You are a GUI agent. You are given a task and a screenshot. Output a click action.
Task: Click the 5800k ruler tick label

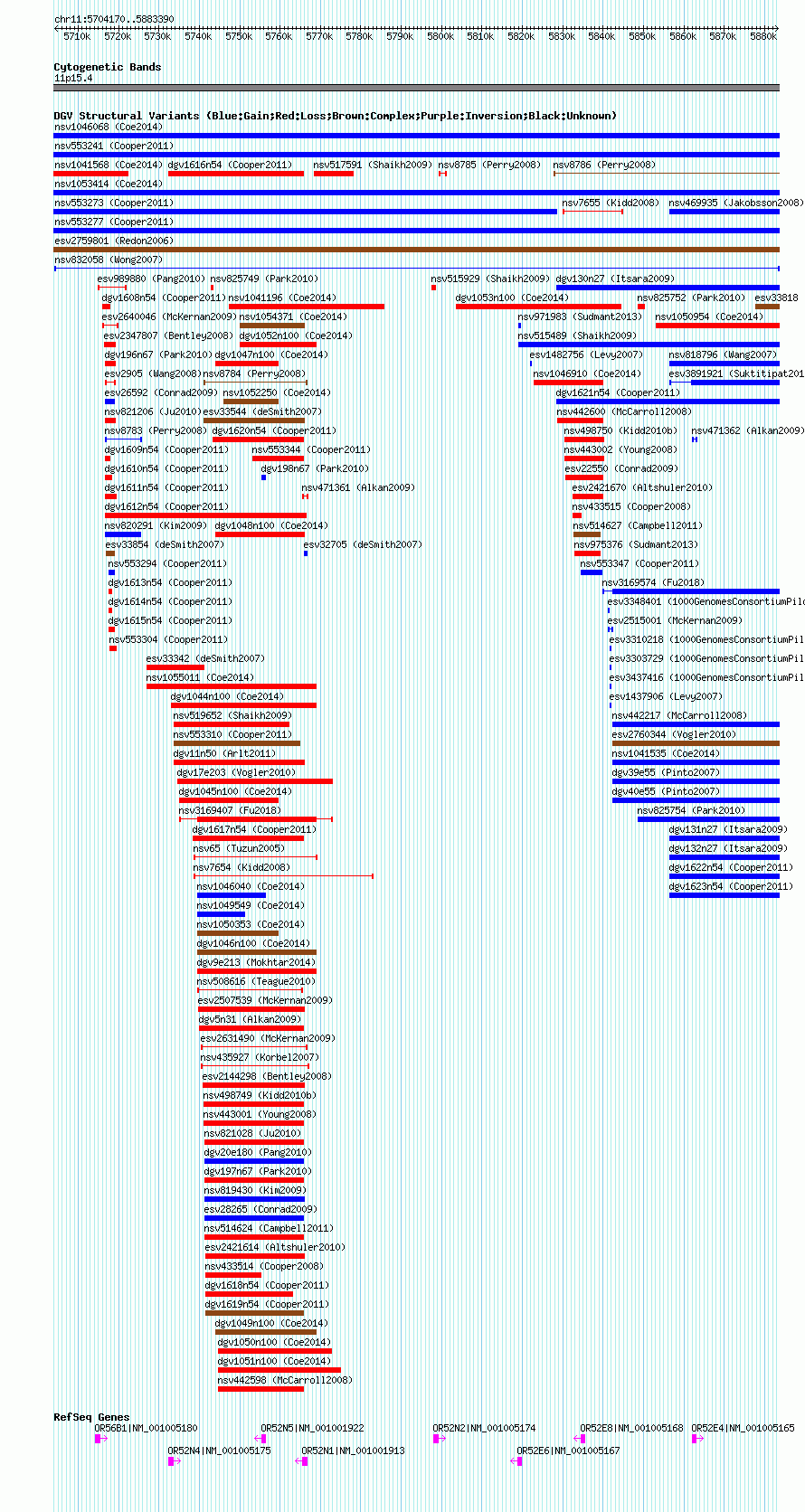pos(440,36)
